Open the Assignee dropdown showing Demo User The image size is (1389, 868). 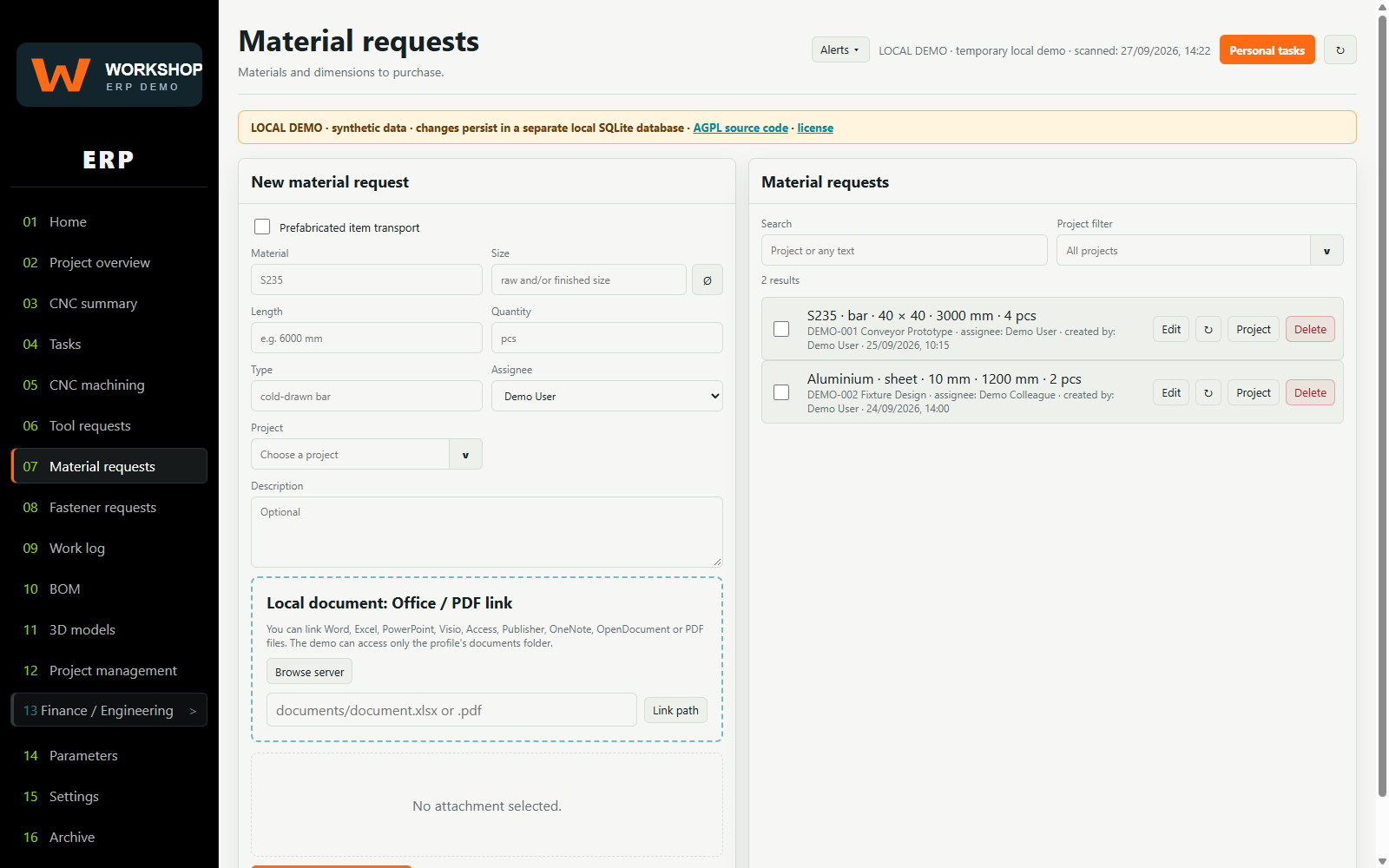[607, 396]
